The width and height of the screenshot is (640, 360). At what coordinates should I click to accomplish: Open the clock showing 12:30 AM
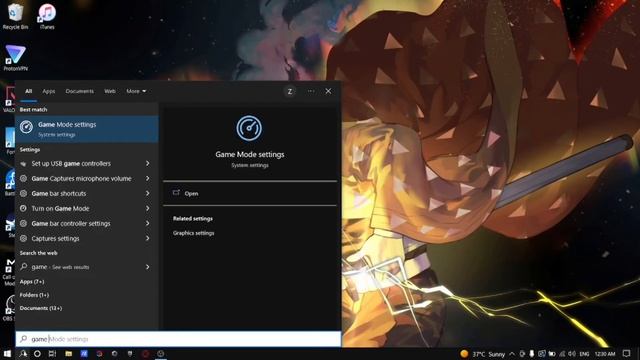pyautogui.click(x=605, y=354)
